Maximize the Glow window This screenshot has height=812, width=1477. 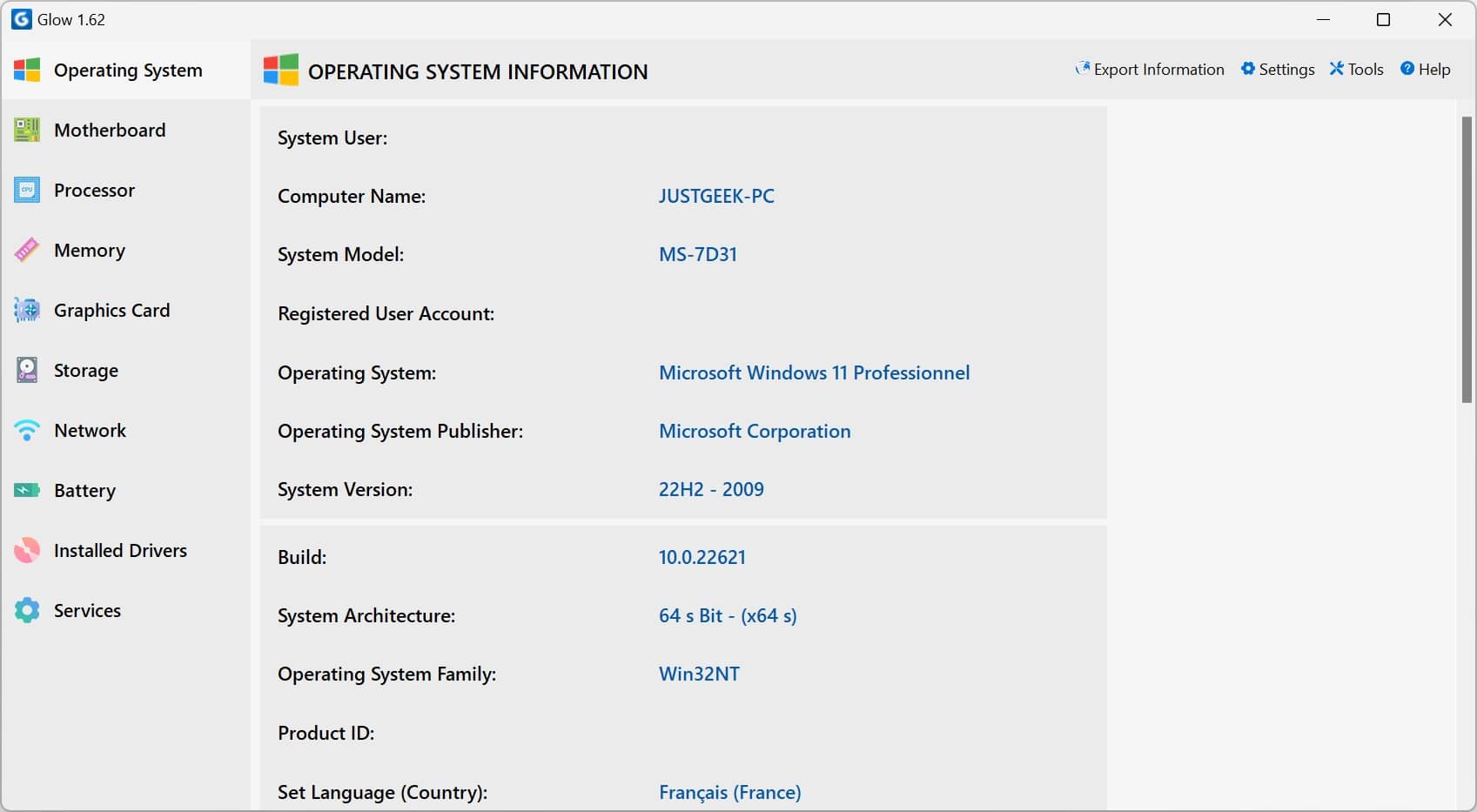tap(1383, 19)
